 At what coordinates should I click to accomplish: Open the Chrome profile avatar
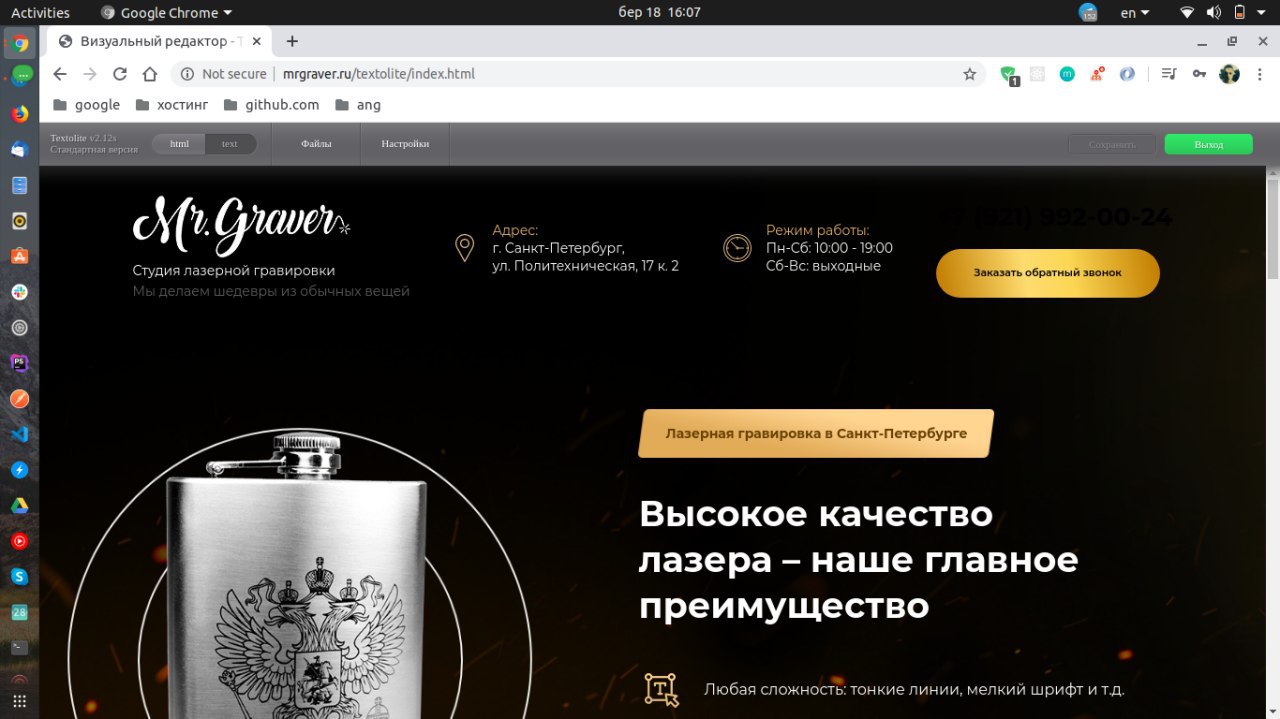point(1229,74)
